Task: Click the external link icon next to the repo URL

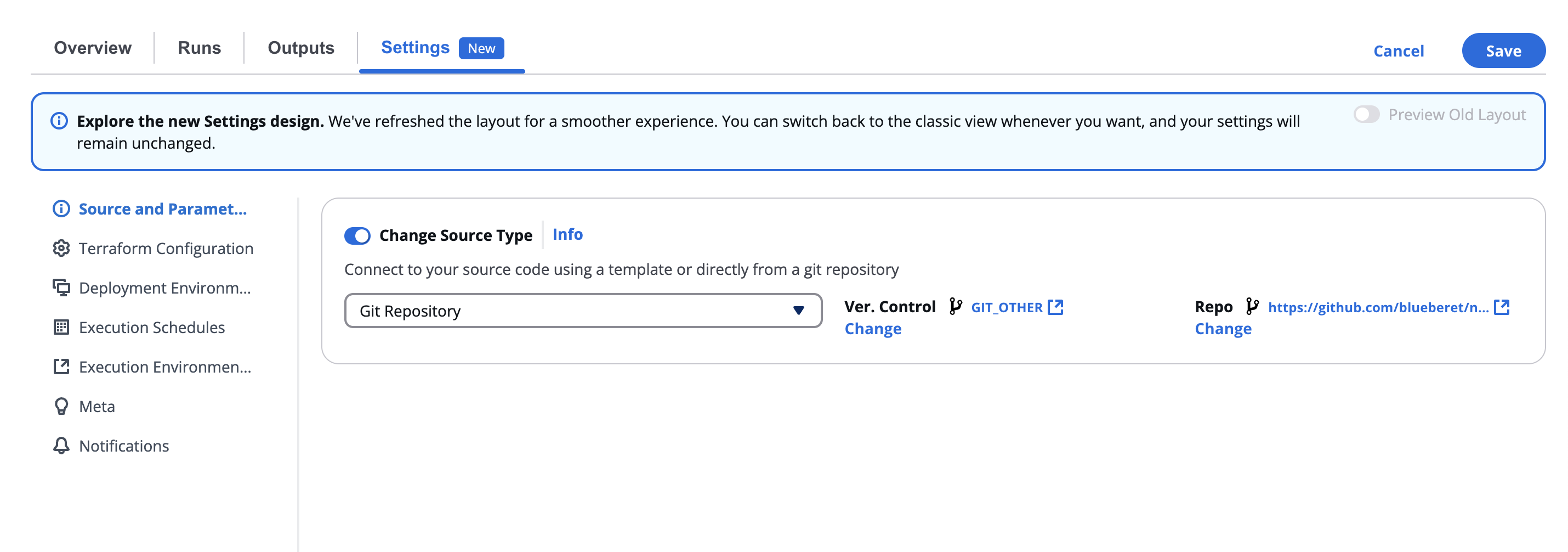Action: 1501,308
